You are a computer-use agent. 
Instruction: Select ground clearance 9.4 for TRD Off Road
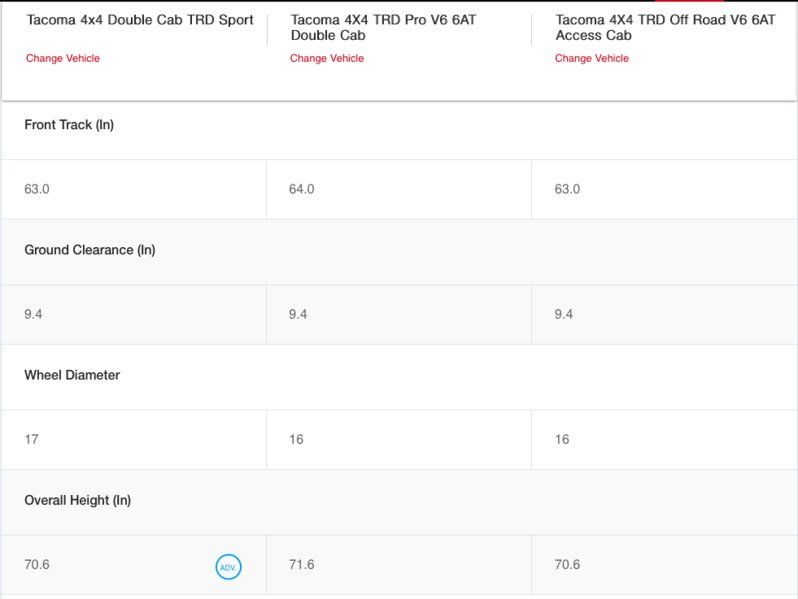tap(563, 315)
